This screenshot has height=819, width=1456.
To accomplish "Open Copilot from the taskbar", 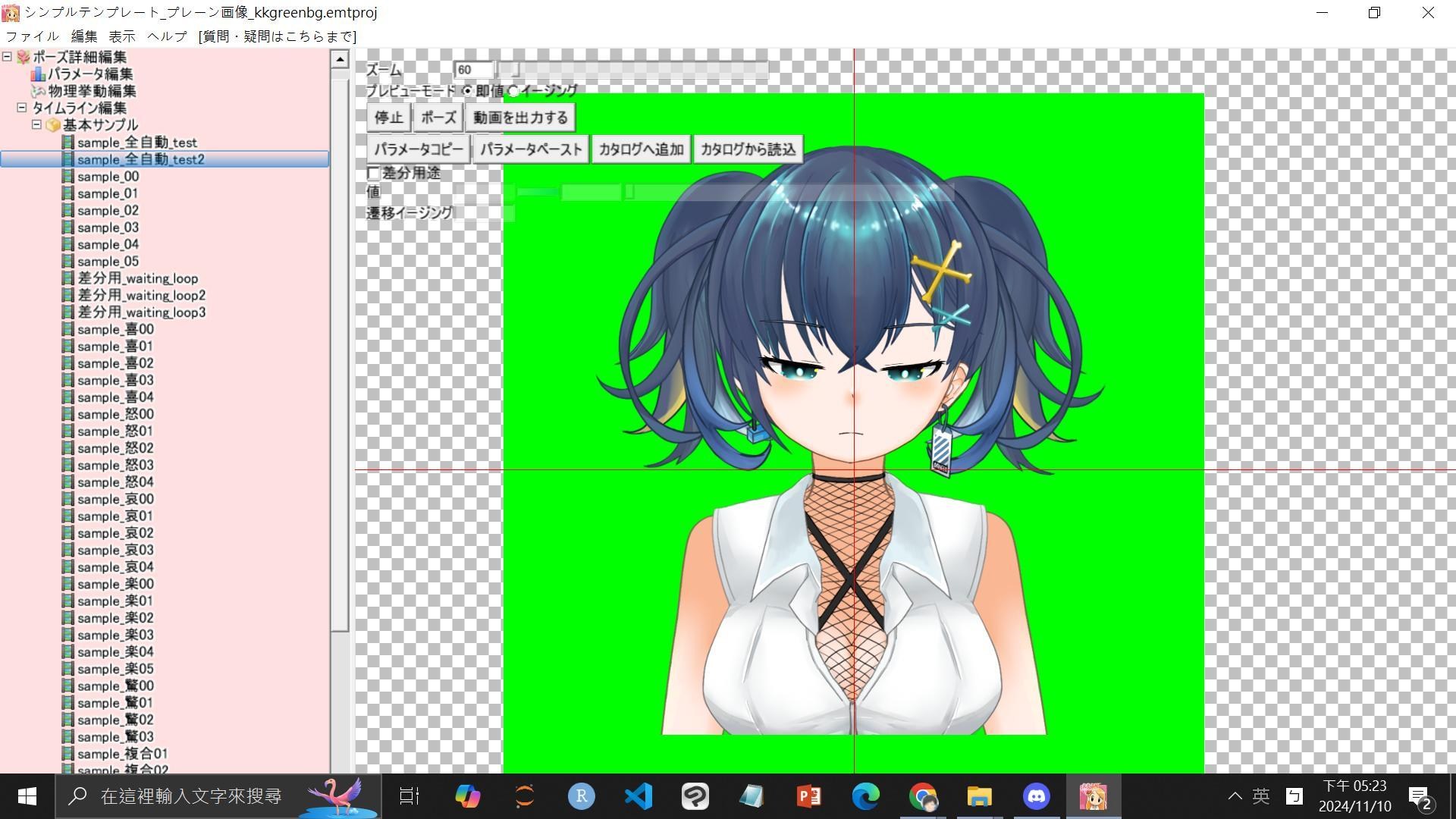I will click(468, 796).
